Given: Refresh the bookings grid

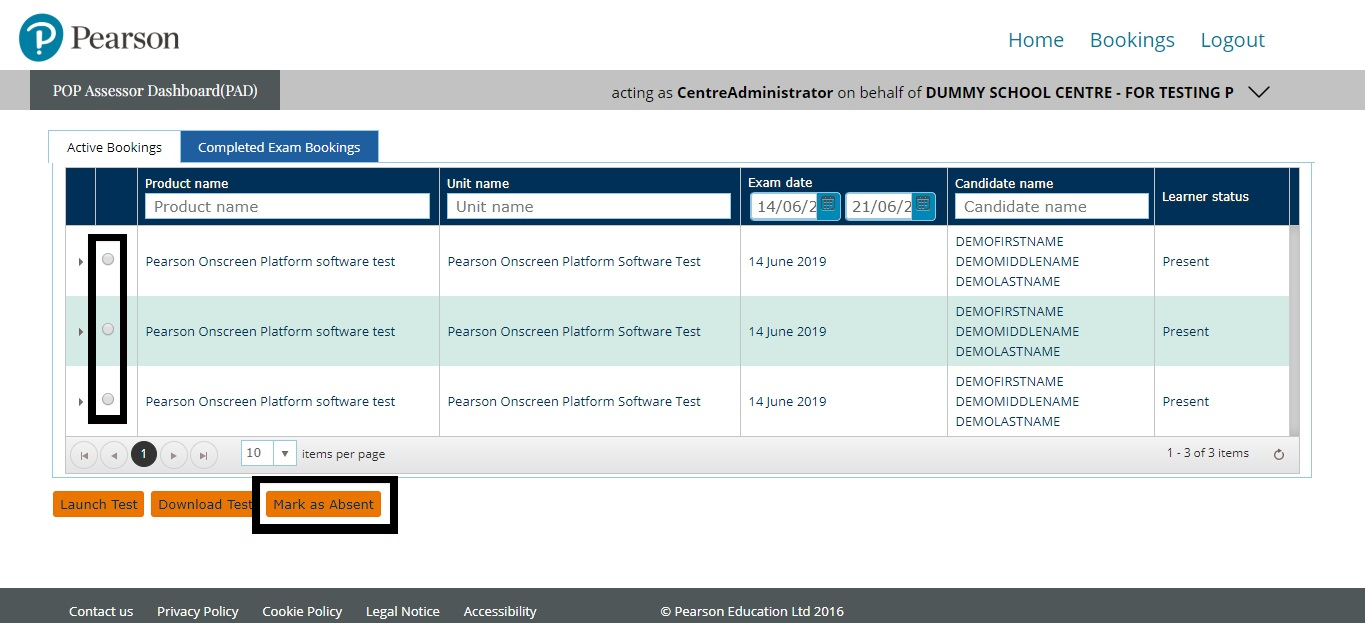Looking at the screenshot, I should point(1279,453).
